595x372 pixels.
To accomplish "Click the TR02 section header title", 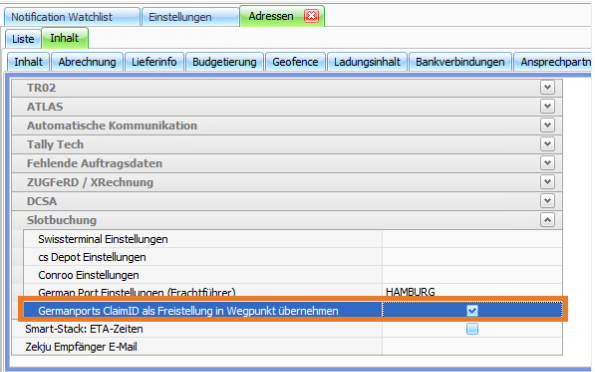I will [41, 88].
